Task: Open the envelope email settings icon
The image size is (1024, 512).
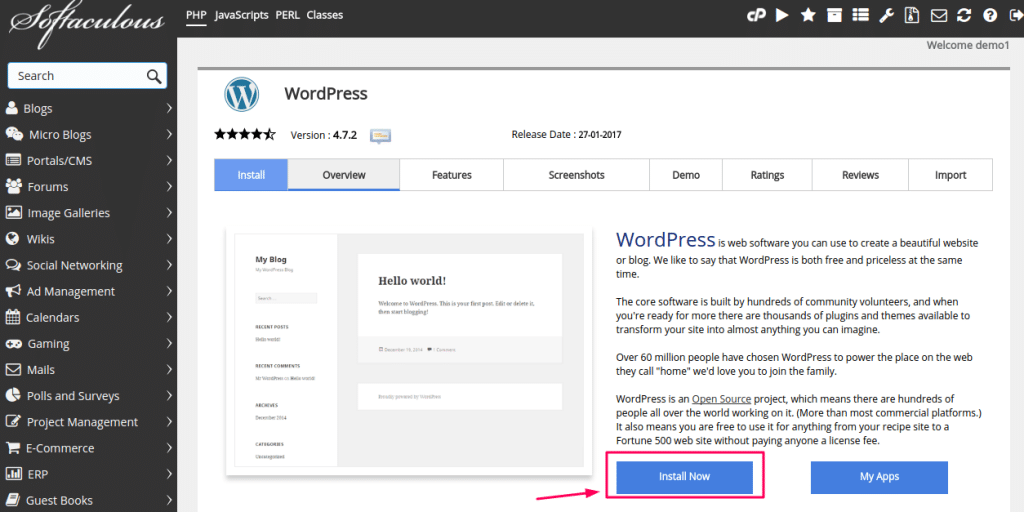Action: click(938, 15)
